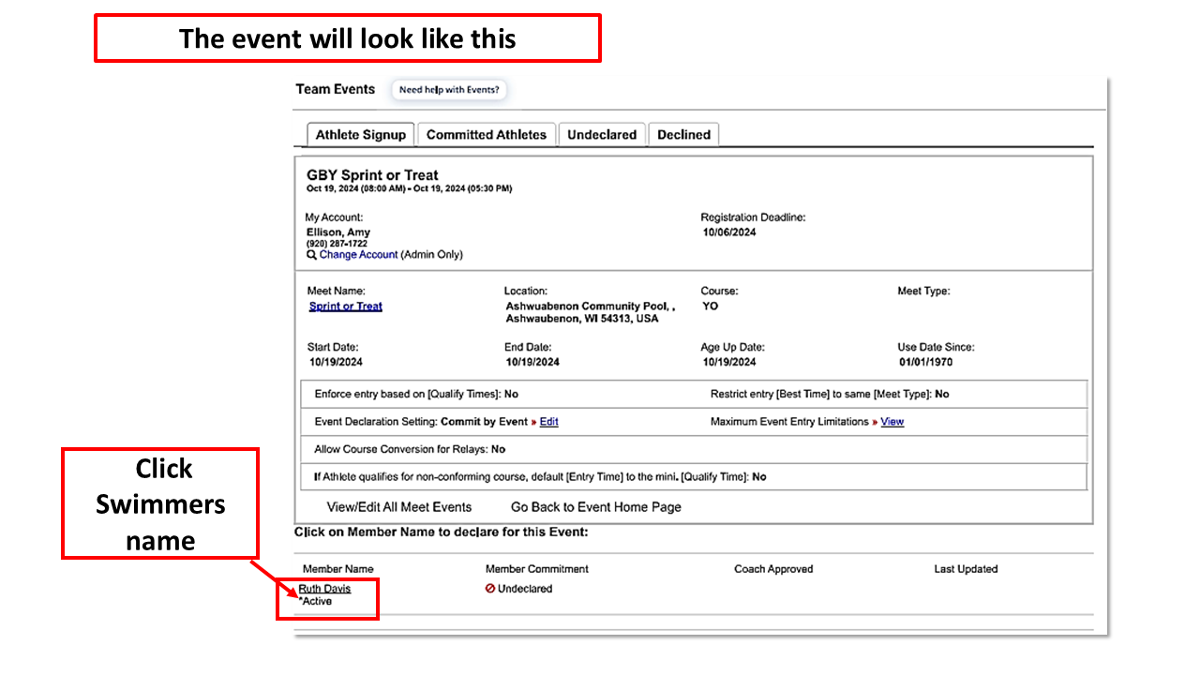
Task: Edit the Event Declaration Setting
Action: tap(549, 422)
